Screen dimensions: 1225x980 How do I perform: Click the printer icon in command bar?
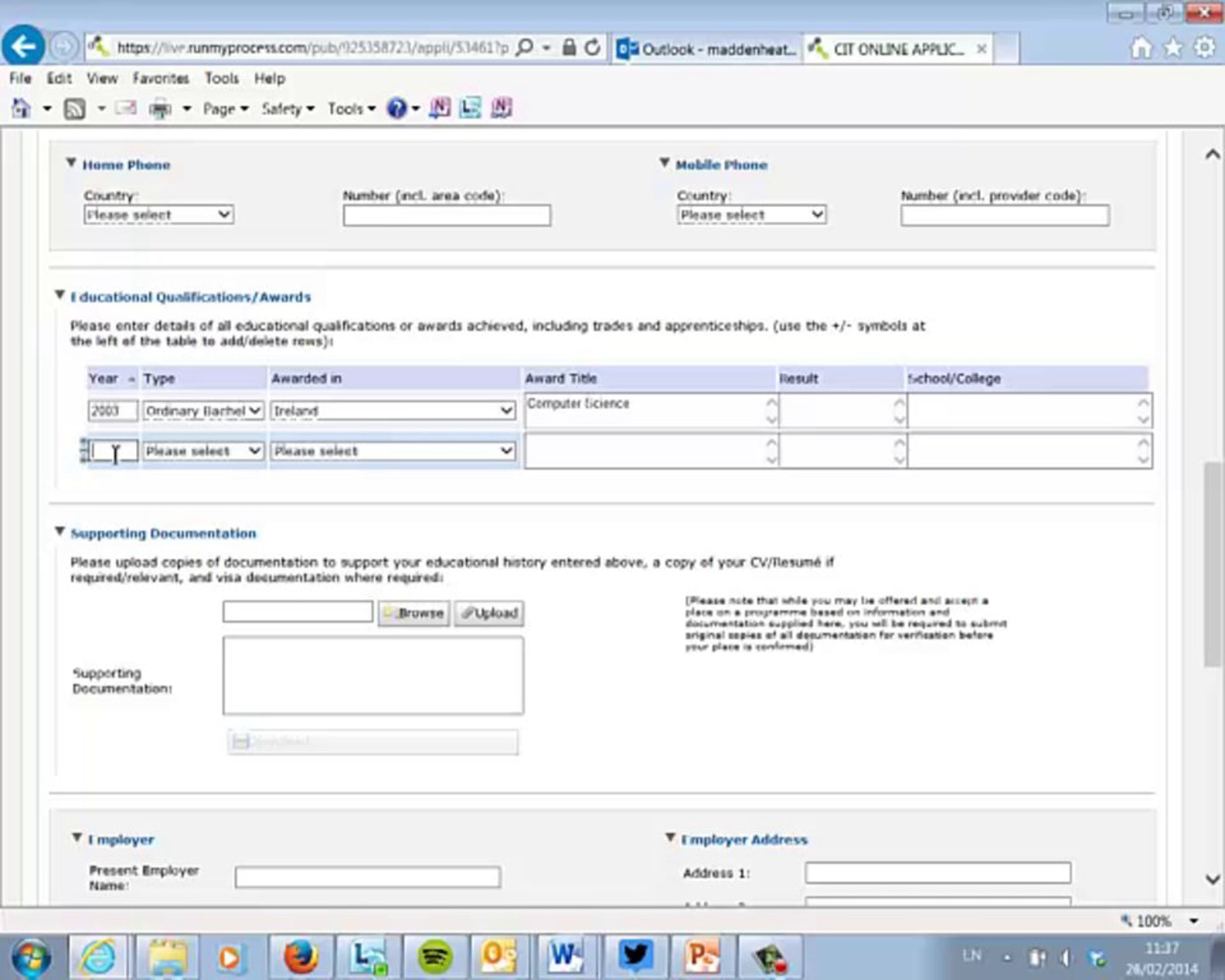160,109
